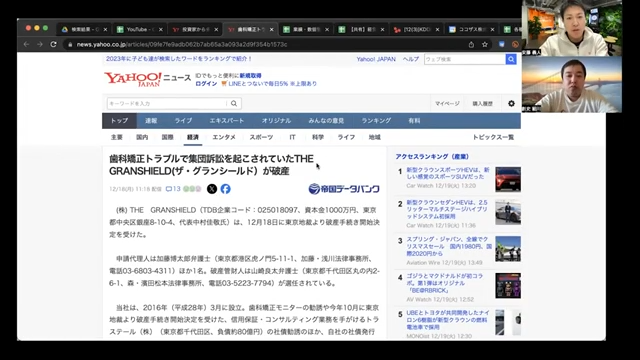The height and width of the screenshot is (360, 640).
Task: Click the keyword search magnifier icon
Action: click(x=234, y=103)
